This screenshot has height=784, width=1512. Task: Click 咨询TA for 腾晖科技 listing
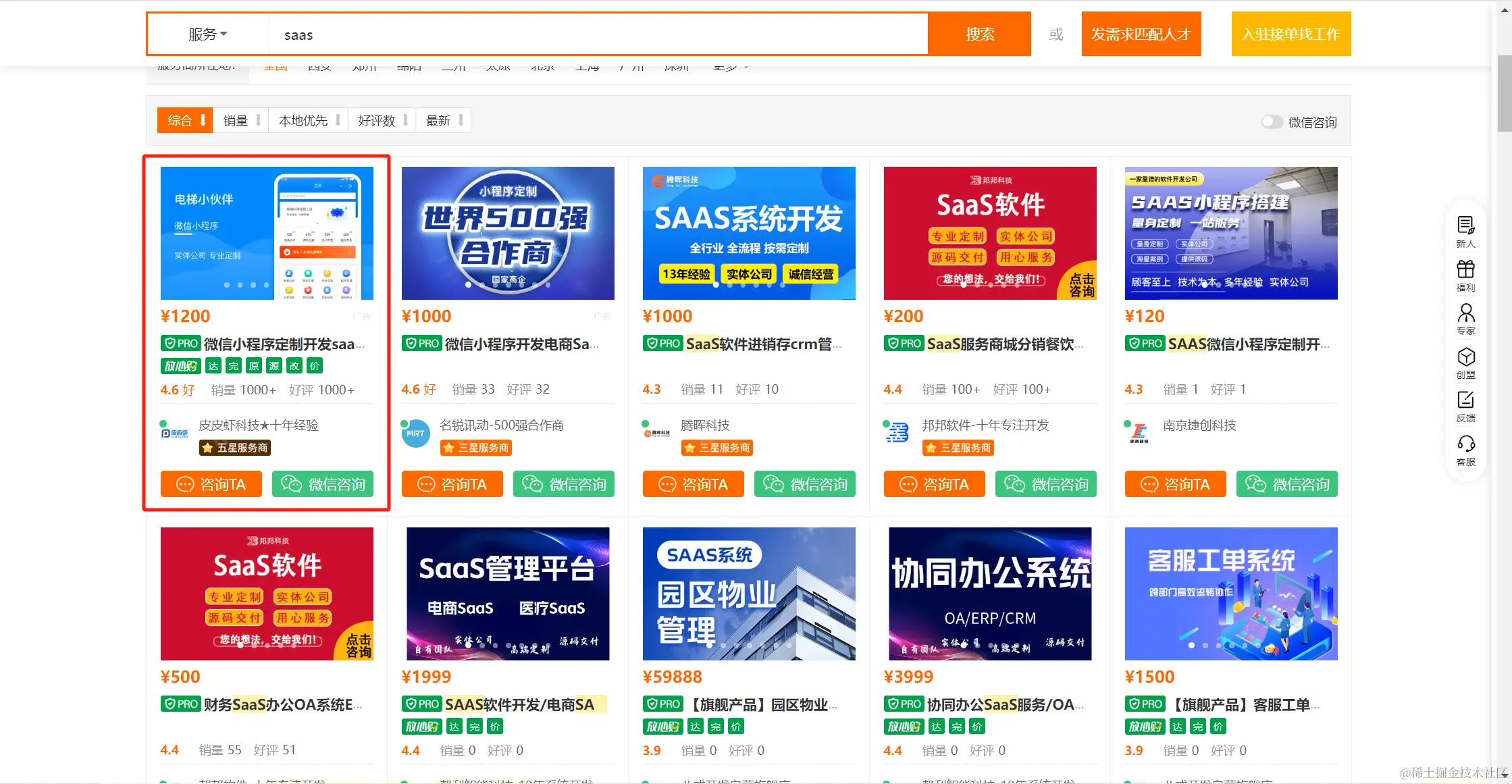coord(694,484)
